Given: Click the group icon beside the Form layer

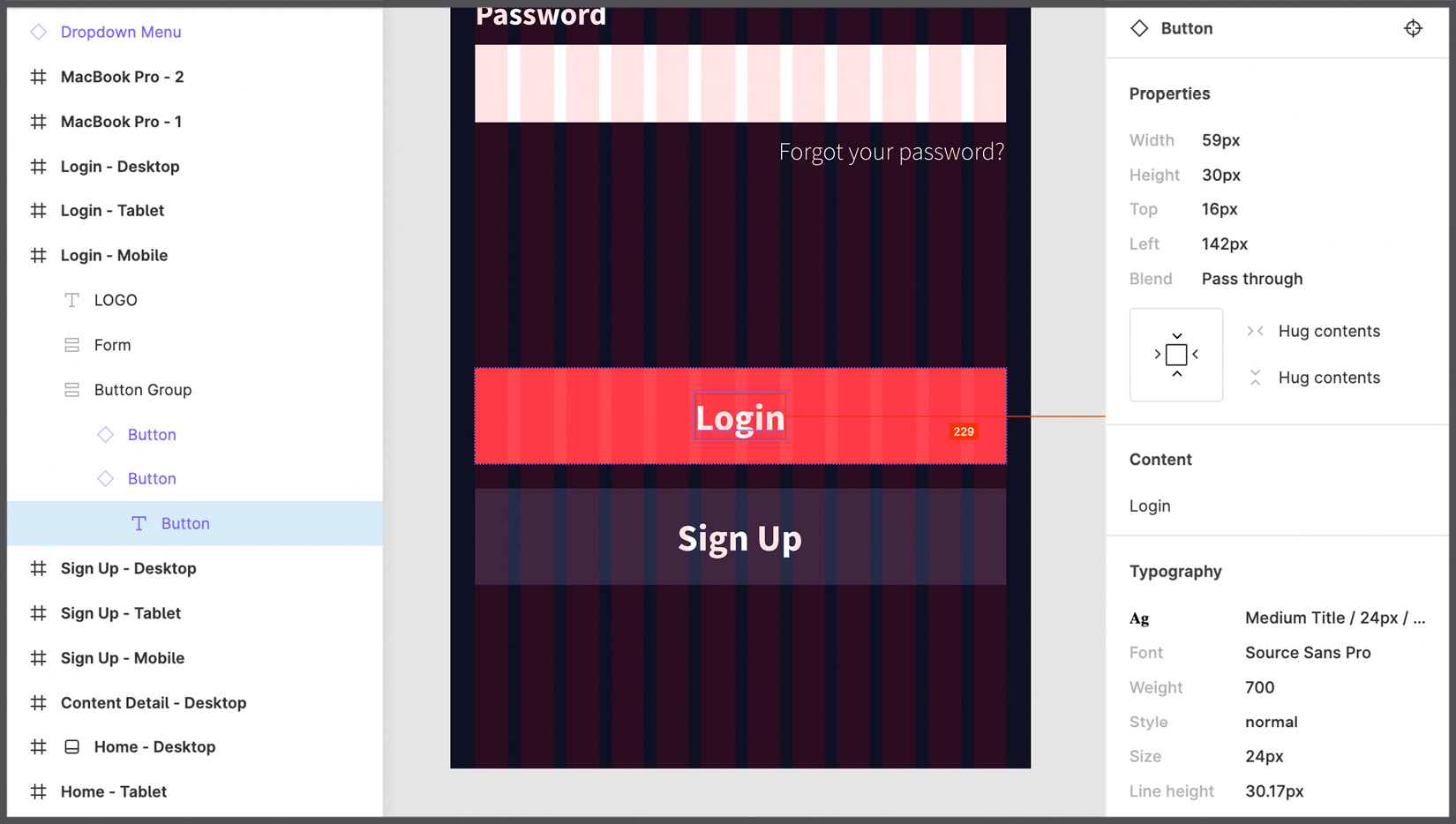Looking at the screenshot, I should (71, 345).
